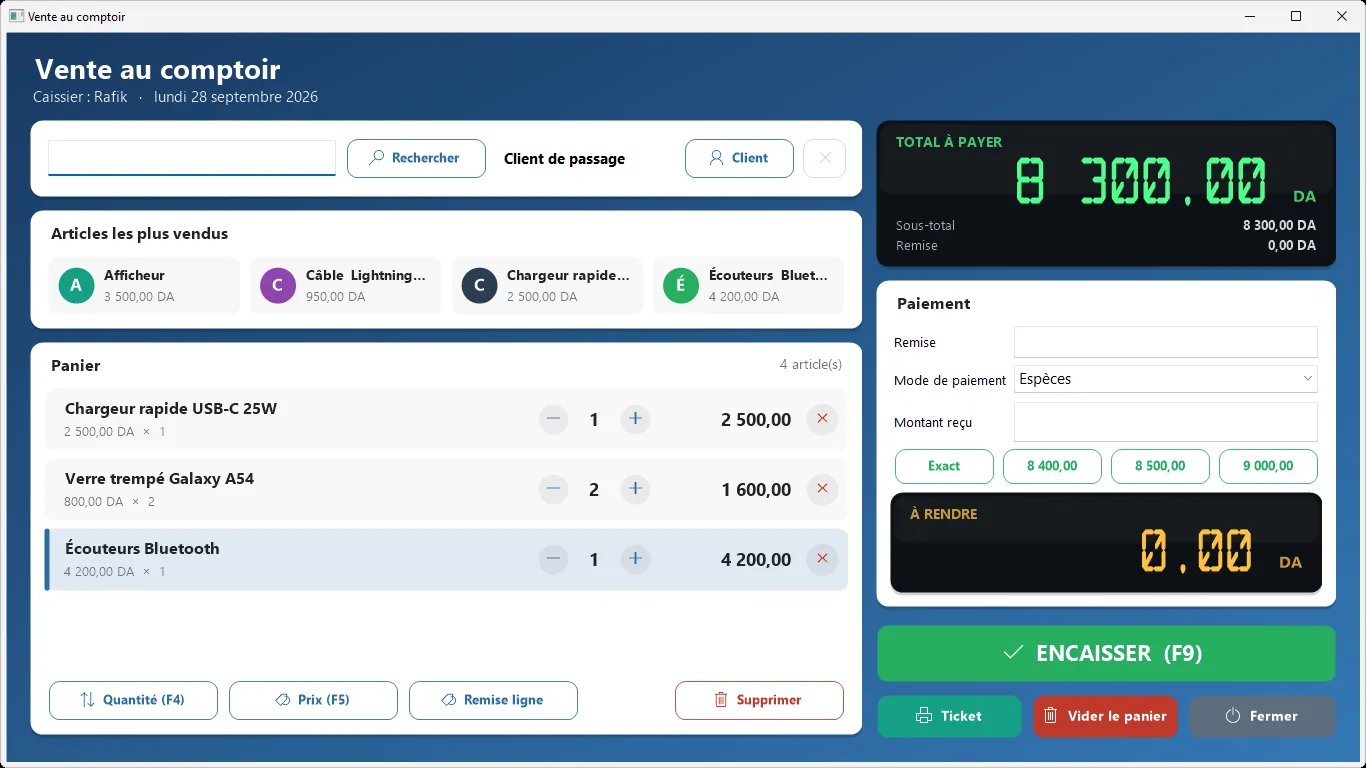Click the Fermer button
1366x768 pixels.
pos(1262,716)
